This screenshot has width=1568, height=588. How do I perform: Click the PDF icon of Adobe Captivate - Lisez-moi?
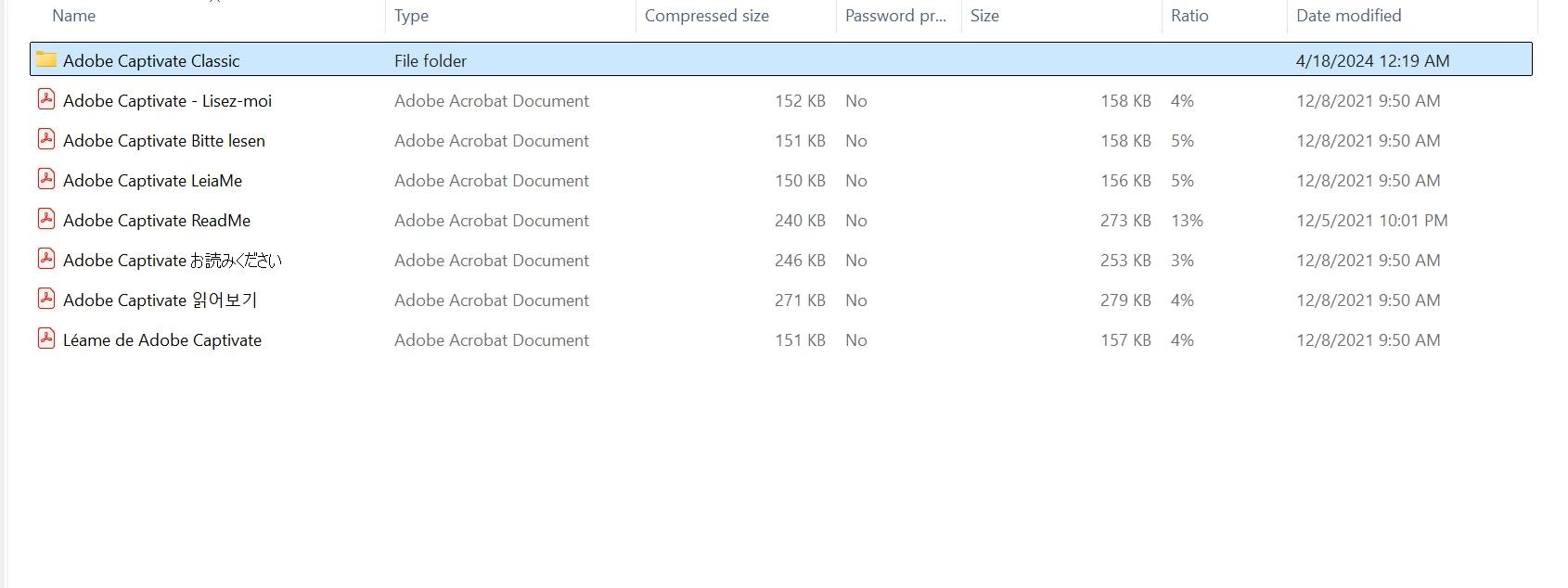click(x=46, y=99)
